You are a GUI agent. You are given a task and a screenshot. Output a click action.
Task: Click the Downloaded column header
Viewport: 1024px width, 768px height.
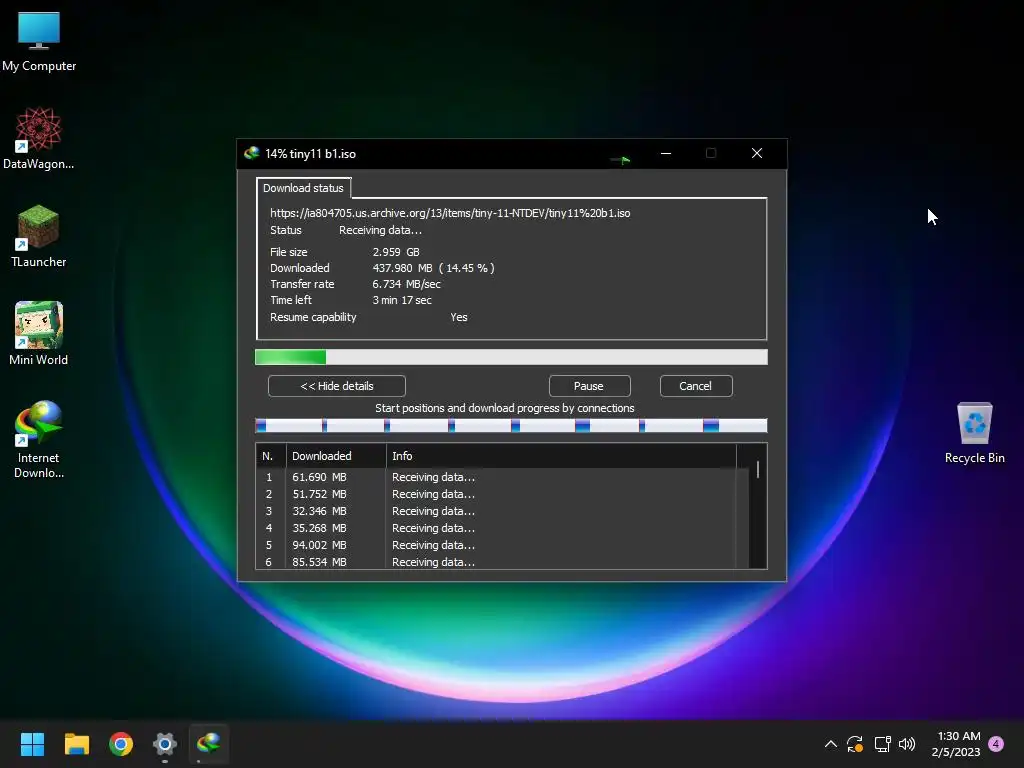pyautogui.click(x=336, y=456)
